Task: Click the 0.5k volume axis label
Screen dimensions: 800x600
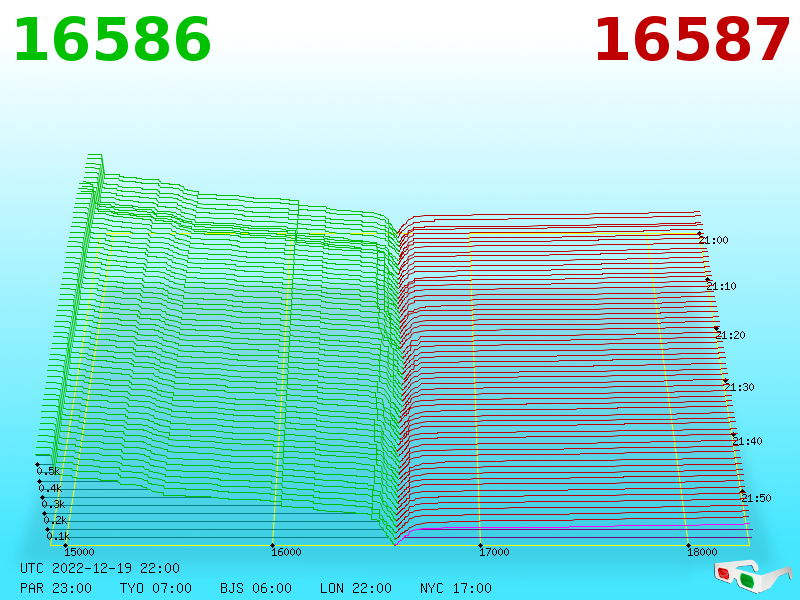Action: point(48,471)
